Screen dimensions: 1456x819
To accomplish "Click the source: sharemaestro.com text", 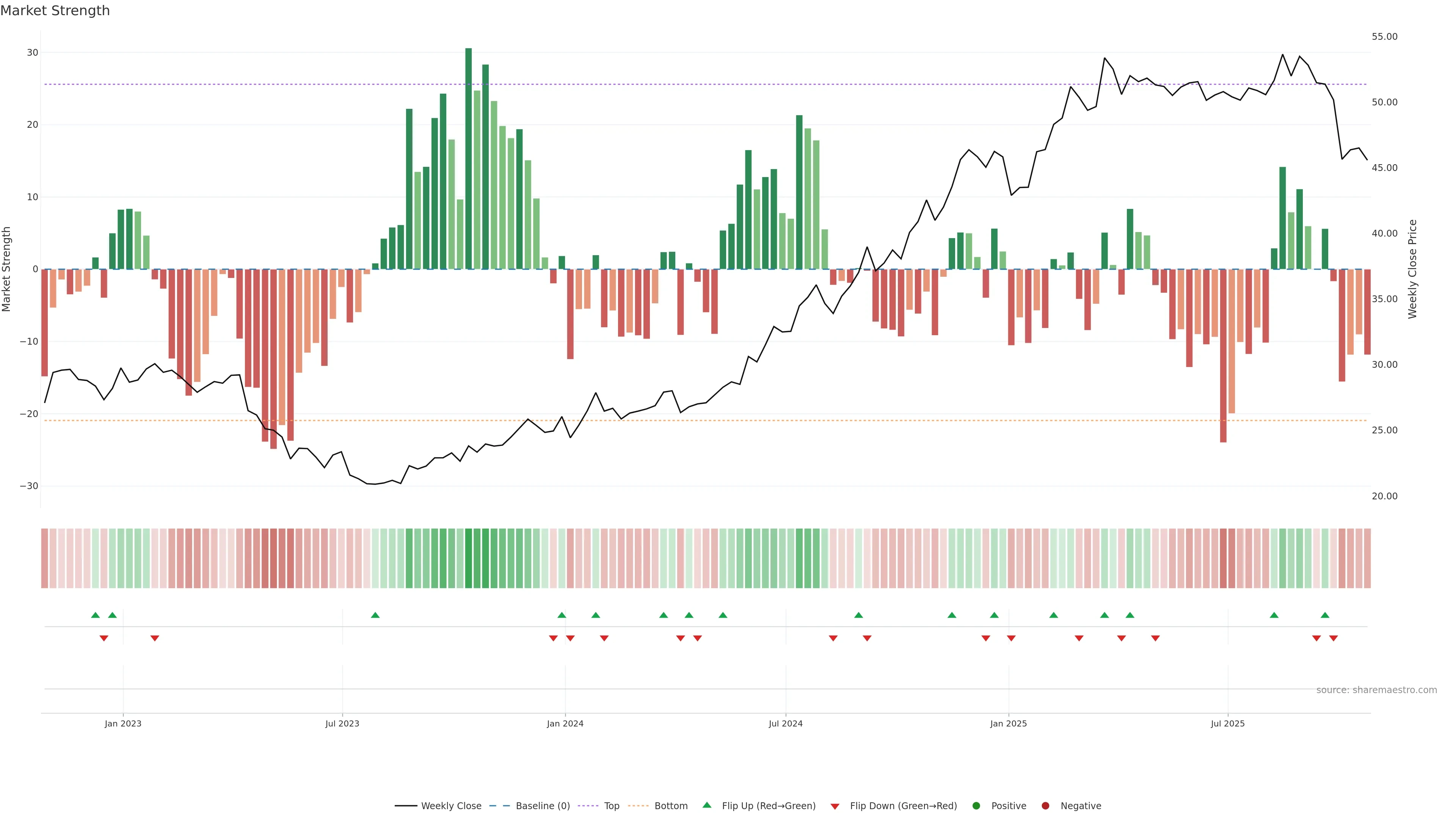I will [x=1376, y=690].
